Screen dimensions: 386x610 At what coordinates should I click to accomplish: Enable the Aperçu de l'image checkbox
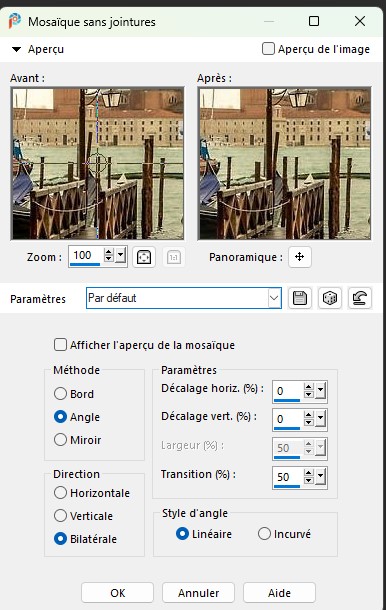point(268,49)
